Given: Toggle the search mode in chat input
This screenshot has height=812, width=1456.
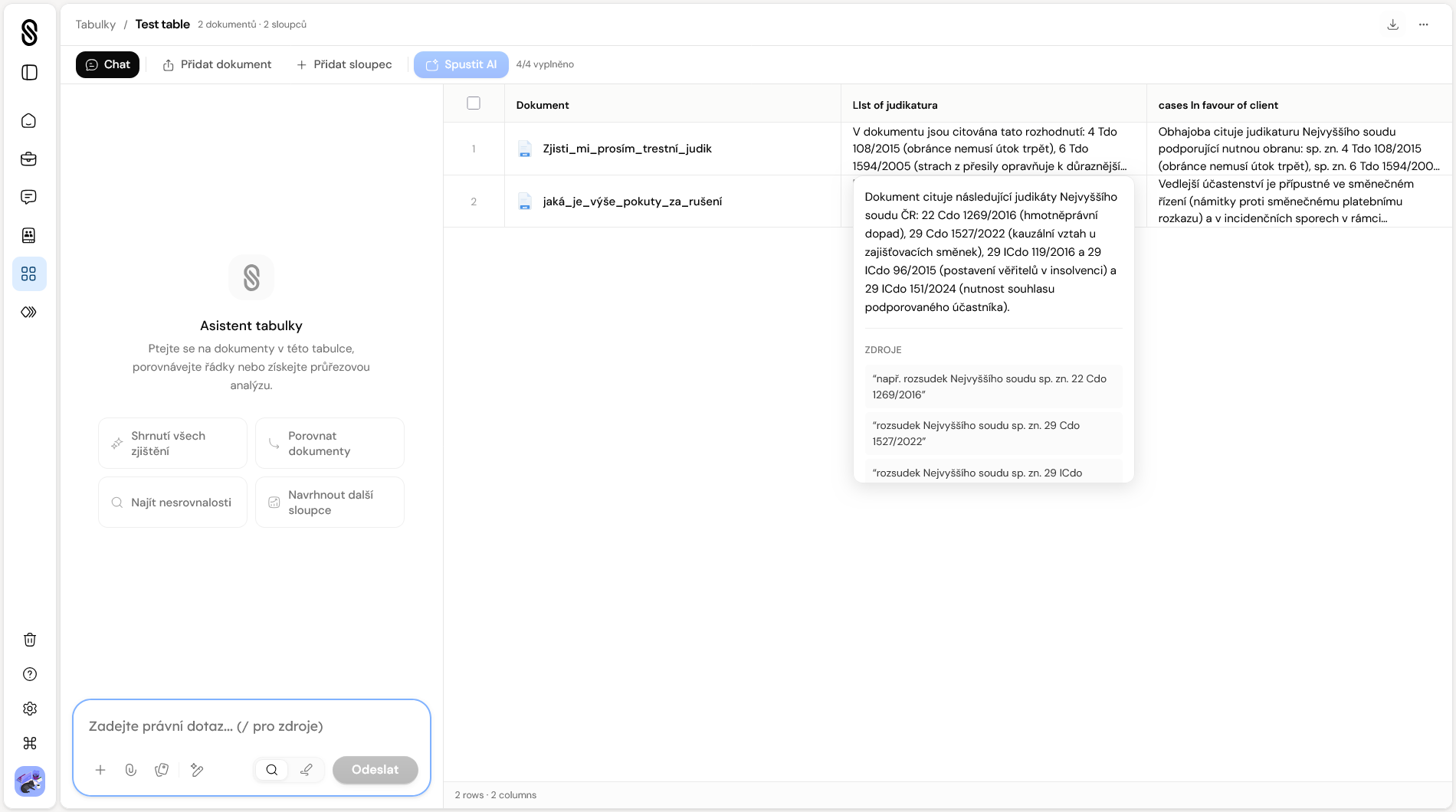Looking at the screenshot, I should coord(272,770).
